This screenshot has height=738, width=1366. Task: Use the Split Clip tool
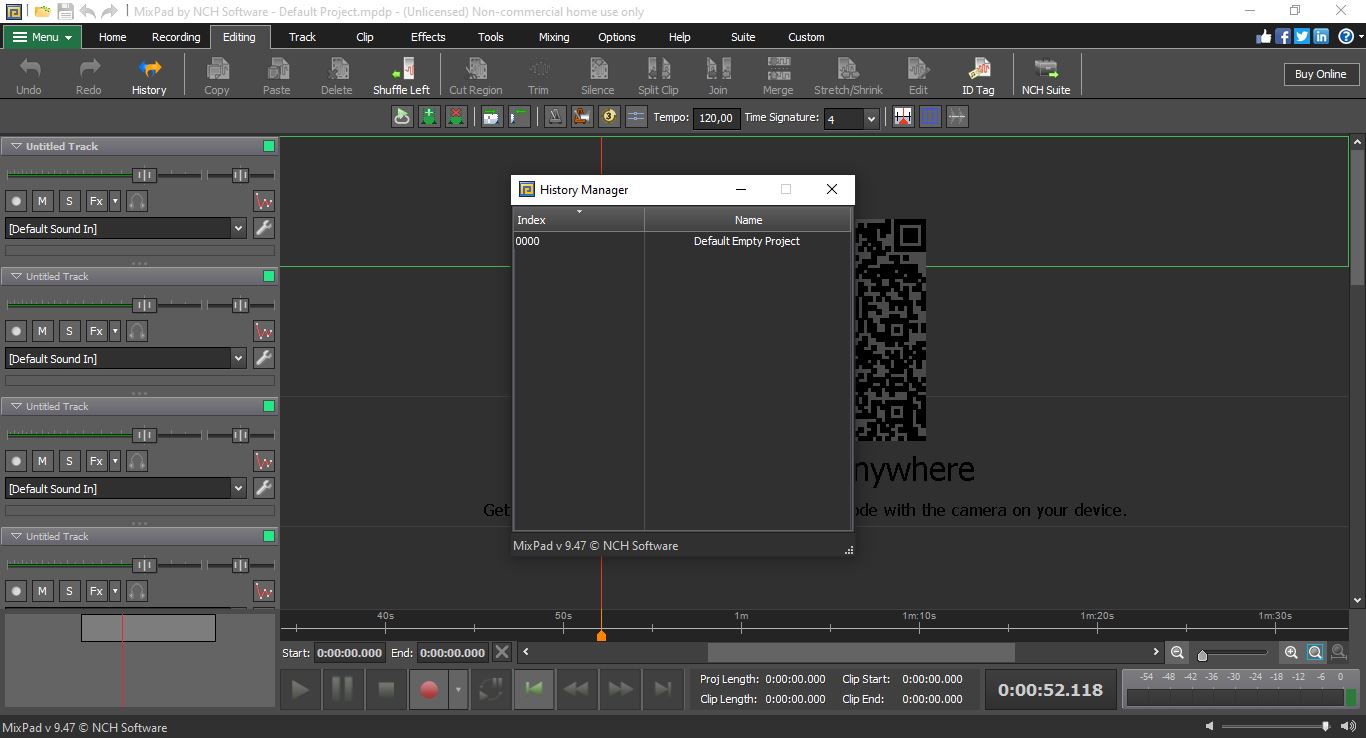click(658, 77)
